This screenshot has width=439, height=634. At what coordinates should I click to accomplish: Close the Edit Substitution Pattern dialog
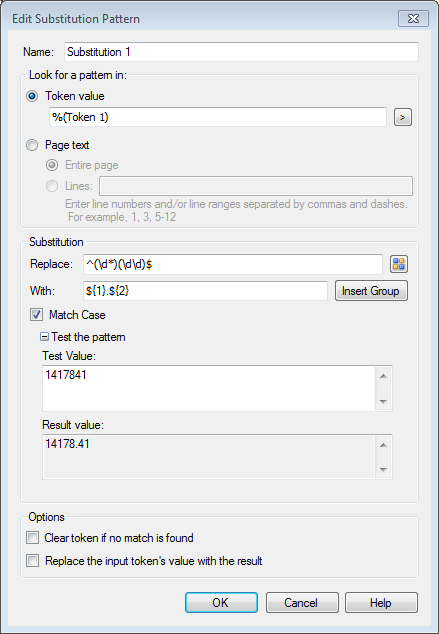[413, 19]
